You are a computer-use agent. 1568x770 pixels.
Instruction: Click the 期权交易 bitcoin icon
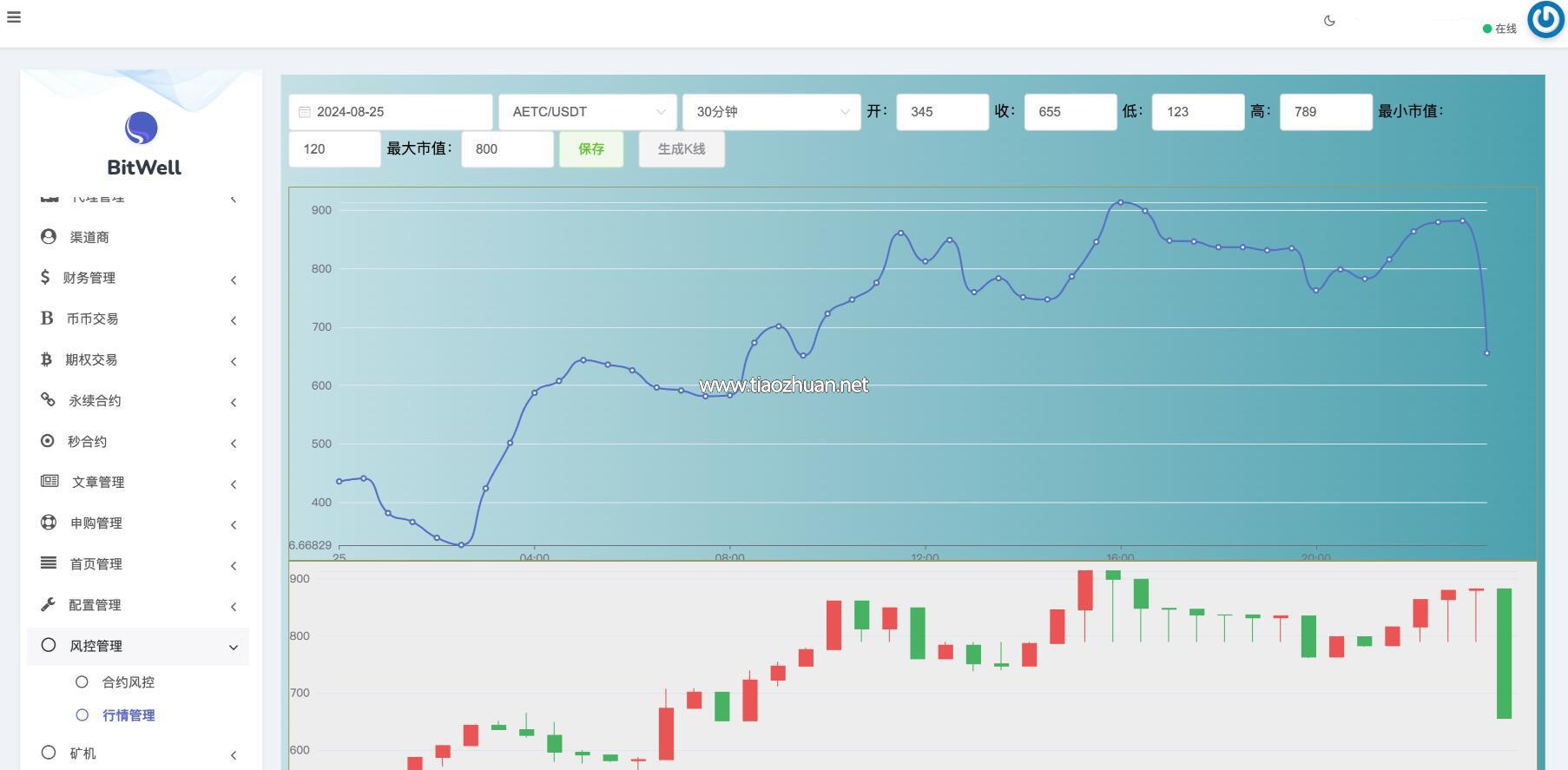[x=46, y=359]
